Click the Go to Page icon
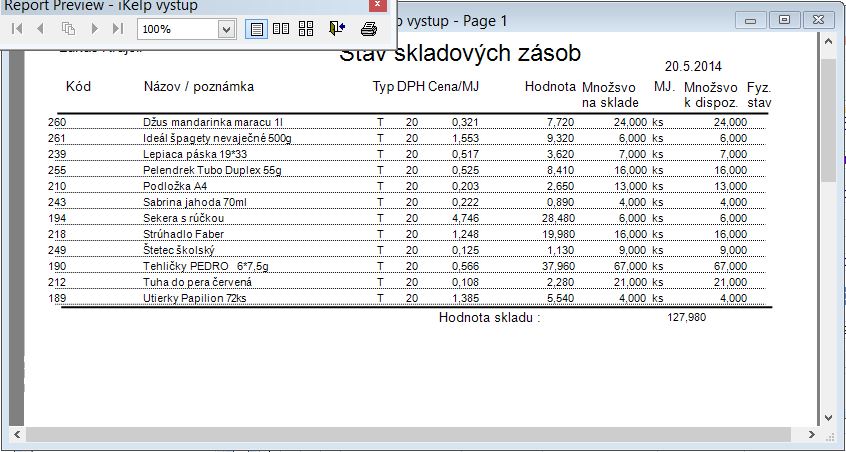Screen dimensions: 846x452 click(x=68, y=29)
